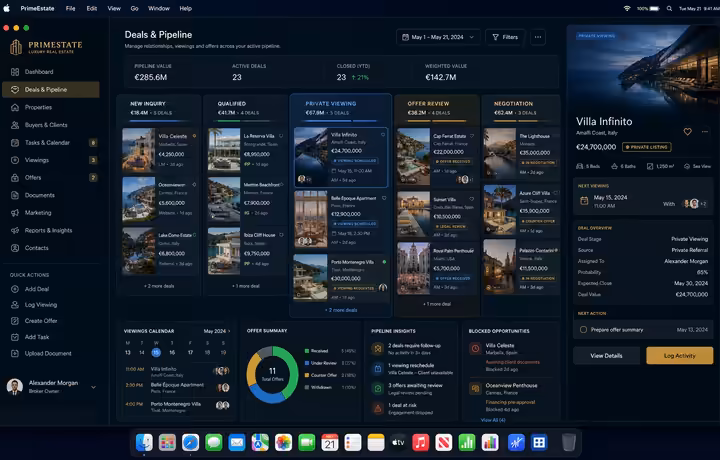Check off Prepare offer summary action

click(583, 330)
